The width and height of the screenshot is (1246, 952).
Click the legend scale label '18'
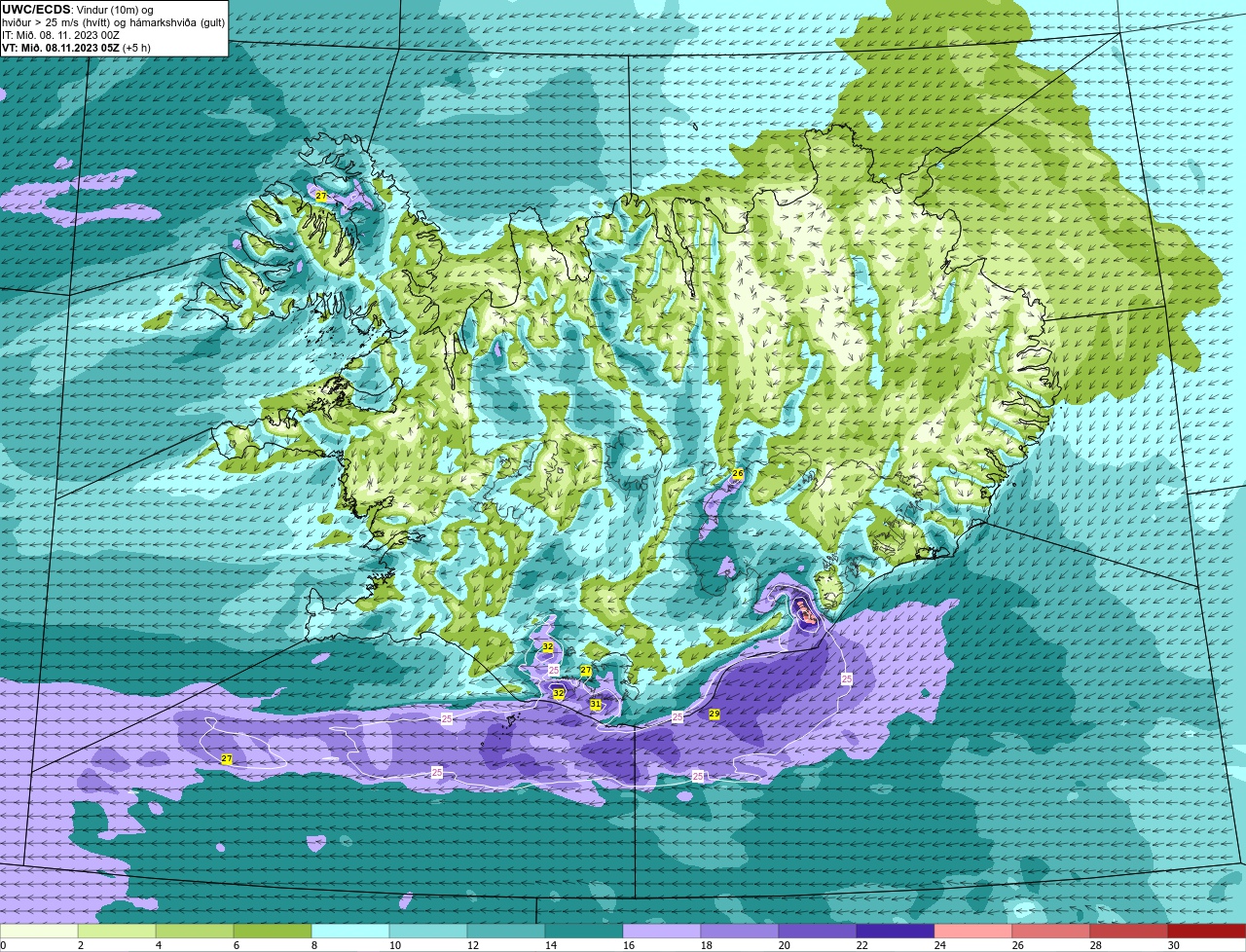click(706, 945)
